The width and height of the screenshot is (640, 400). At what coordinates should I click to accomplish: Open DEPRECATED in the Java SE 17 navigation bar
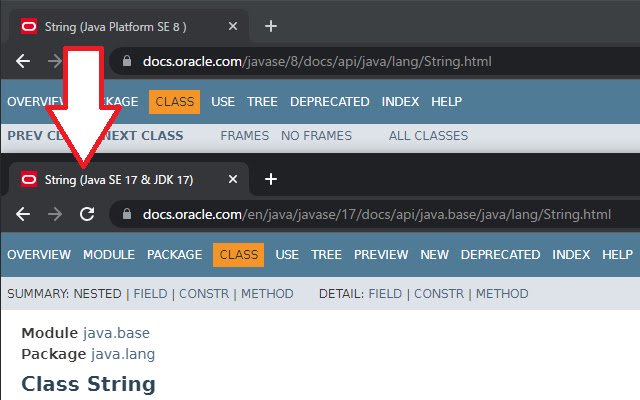500,255
